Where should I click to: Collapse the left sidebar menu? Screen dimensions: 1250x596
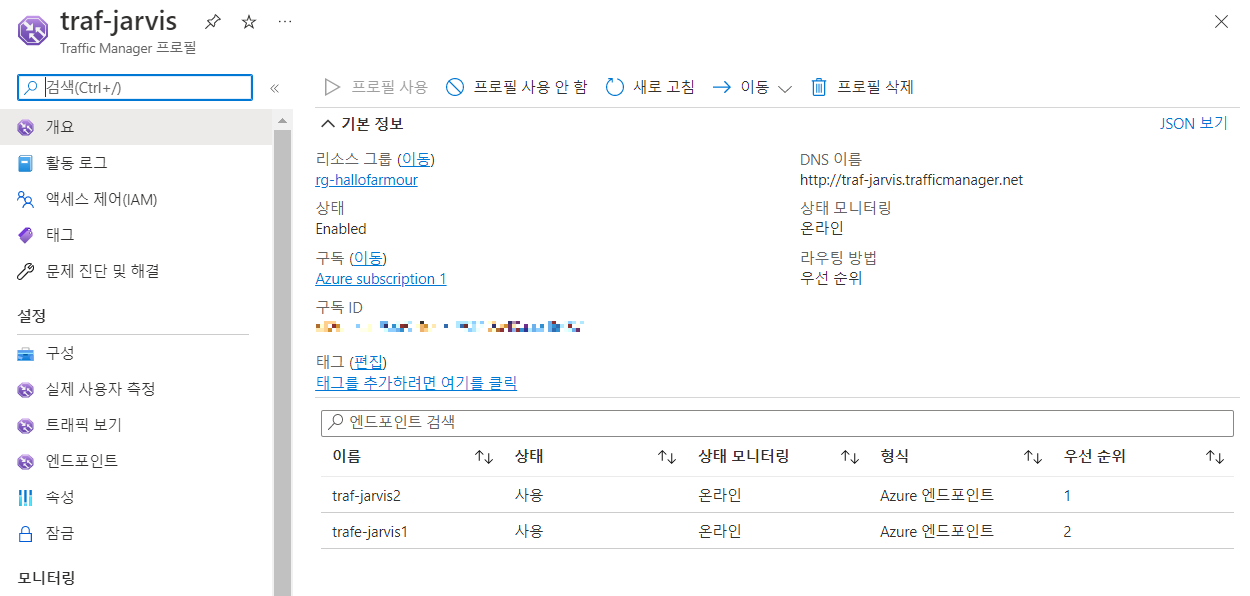pos(274,88)
